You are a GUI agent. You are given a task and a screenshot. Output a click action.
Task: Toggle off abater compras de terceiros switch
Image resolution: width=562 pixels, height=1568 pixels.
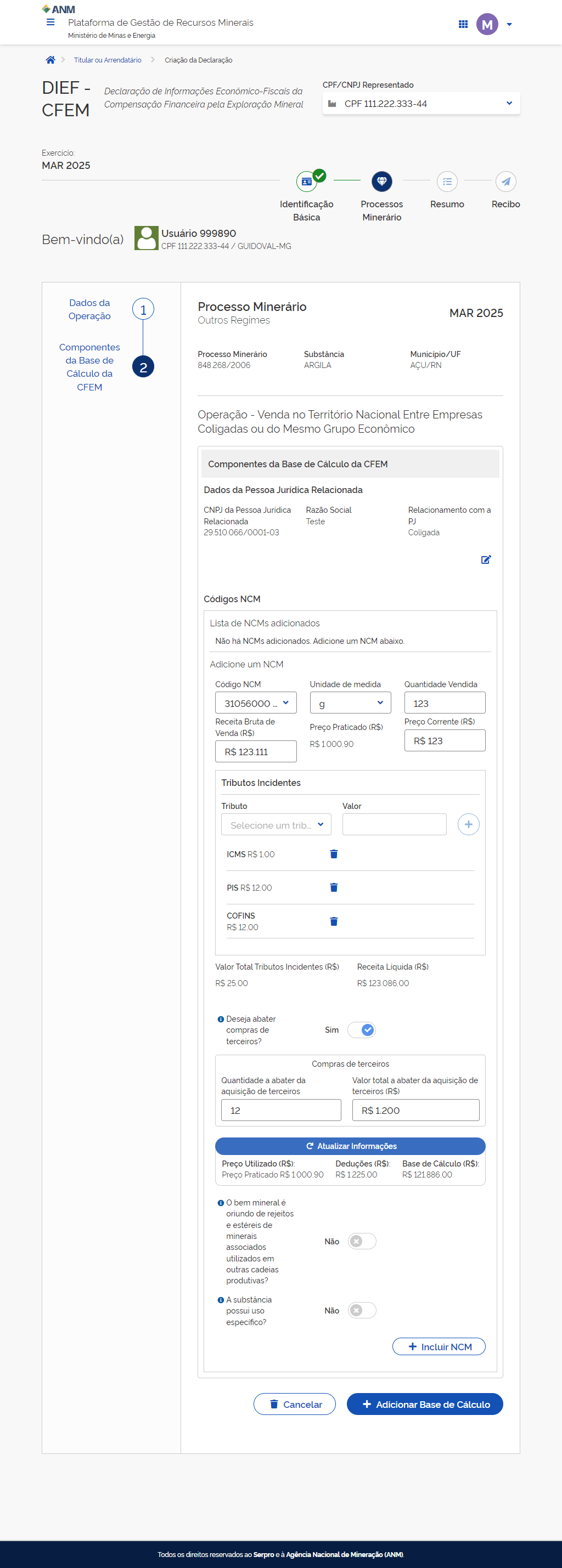362,1030
